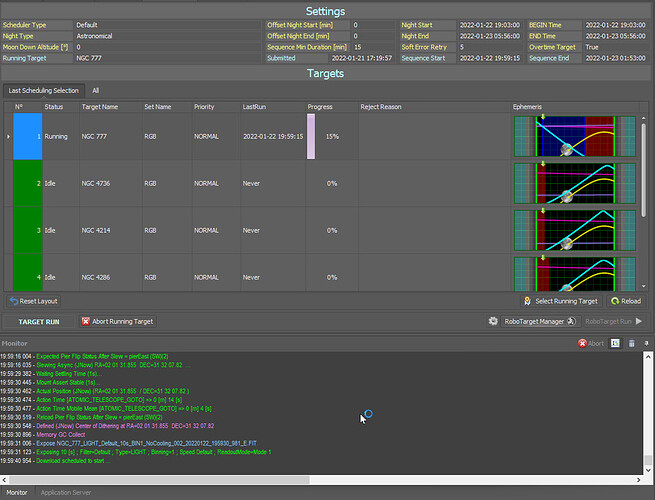Switch to the All targets tab
The image size is (655, 500).
tap(96, 91)
